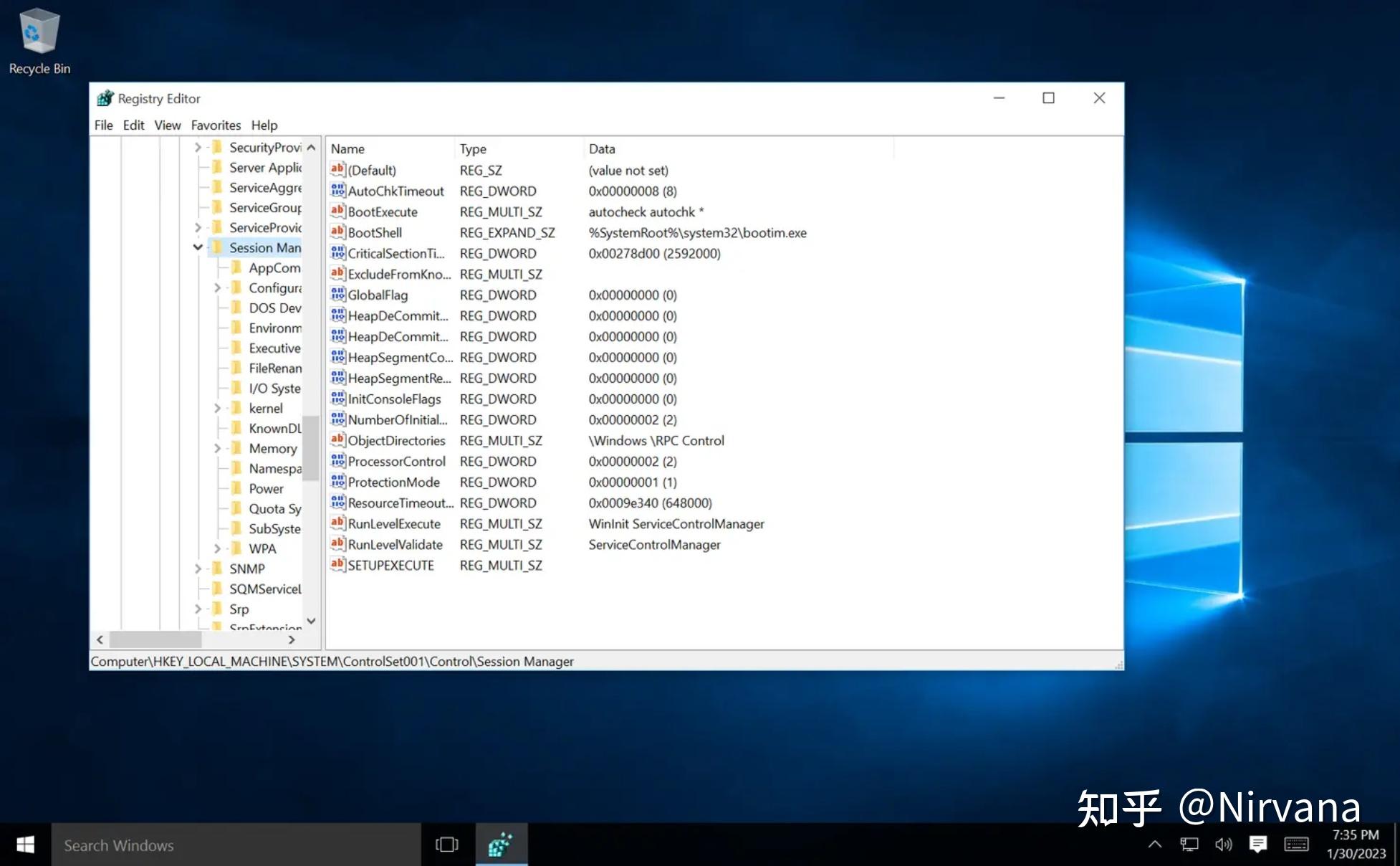Open the Recycle Bin desktop icon
This screenshot has width=1400, height=866.
pyautogui.click(x=39, y=30)
